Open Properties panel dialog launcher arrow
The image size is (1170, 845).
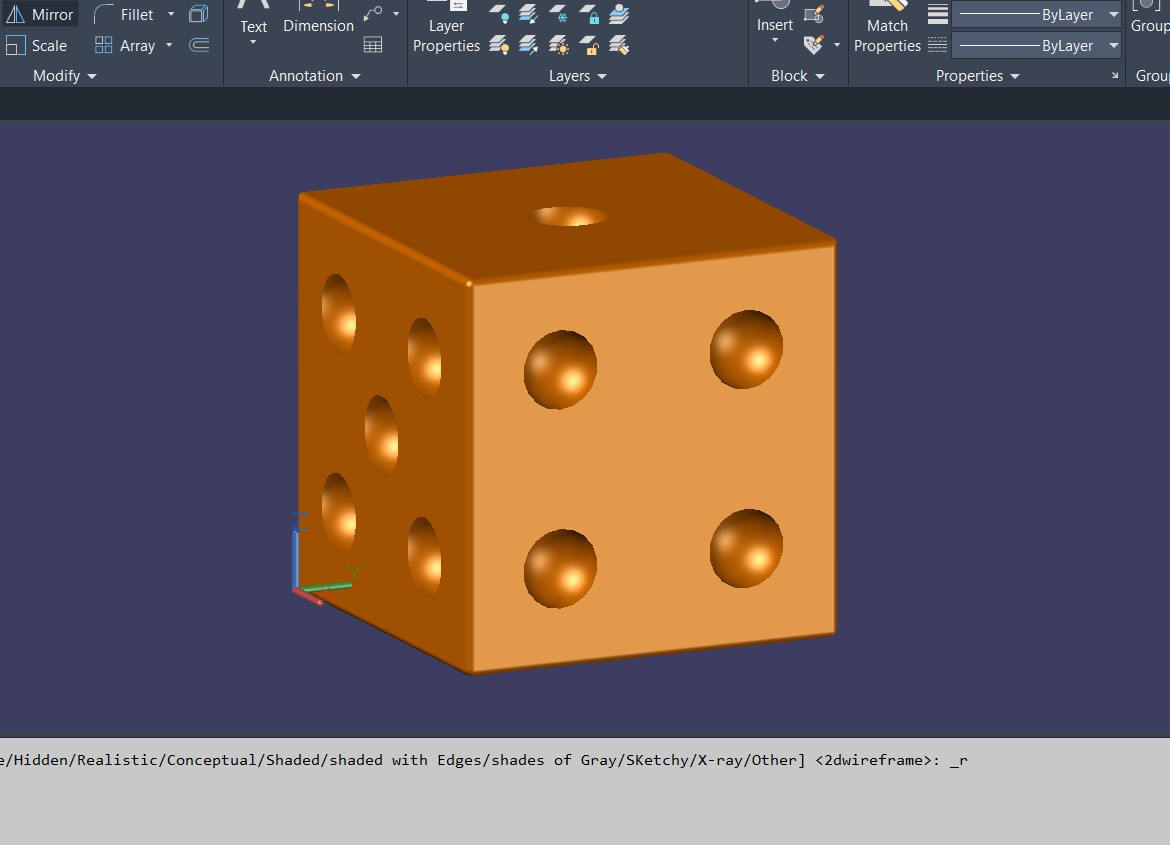(x=1115, y=77)
